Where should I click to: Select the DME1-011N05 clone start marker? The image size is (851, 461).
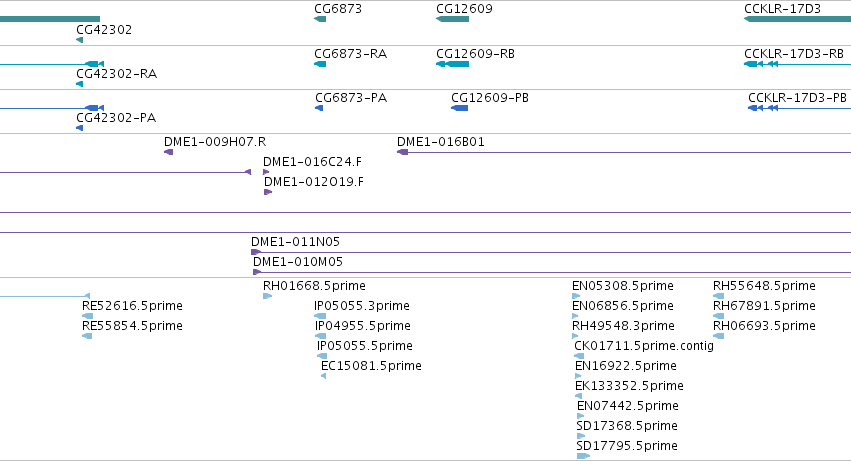pos(256,252)
